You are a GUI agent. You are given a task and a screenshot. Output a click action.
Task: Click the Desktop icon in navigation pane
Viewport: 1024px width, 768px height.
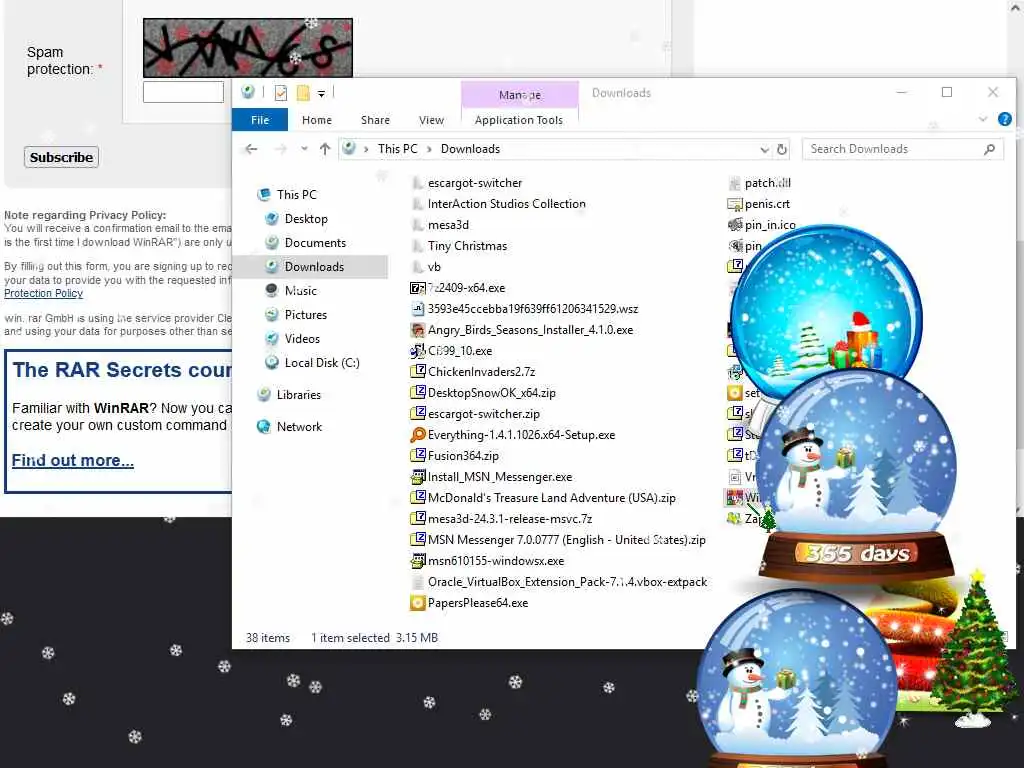point(272,219)
